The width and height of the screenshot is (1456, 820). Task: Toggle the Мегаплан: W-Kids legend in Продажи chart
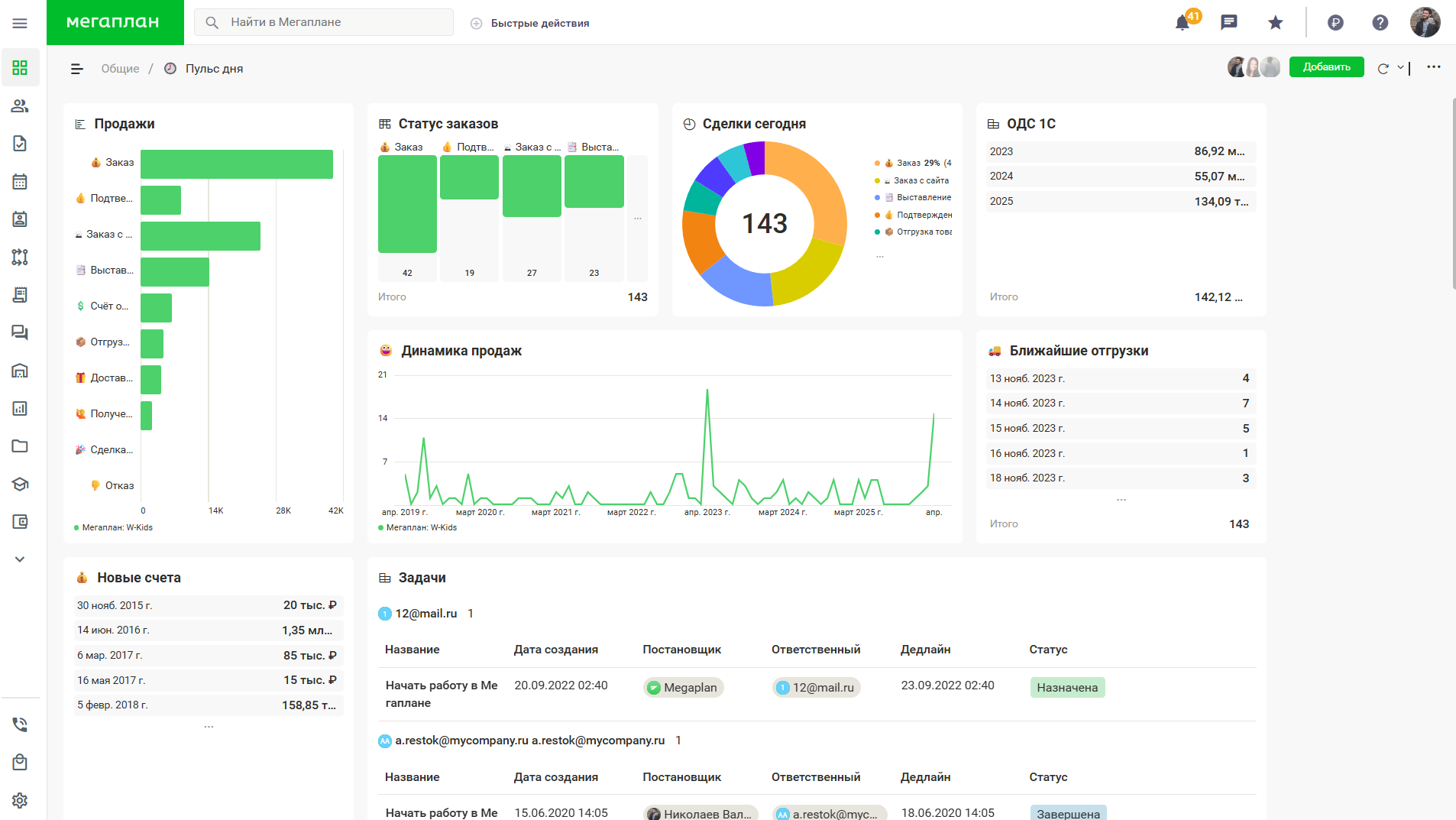[x=113, y=527]
